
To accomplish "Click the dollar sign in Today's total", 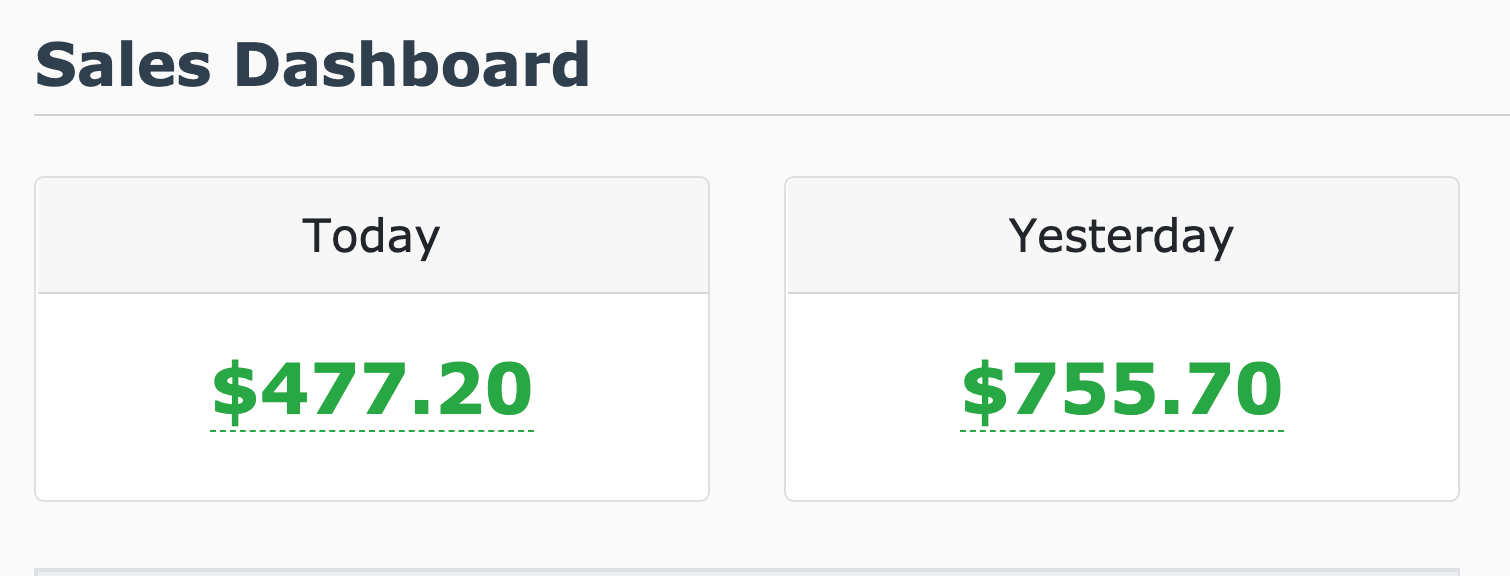I will tap(234, 390).
